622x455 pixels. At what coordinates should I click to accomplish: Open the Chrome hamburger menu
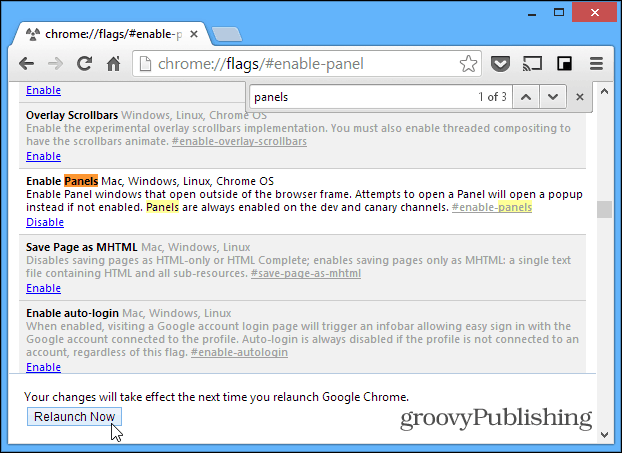coord(596,63)
